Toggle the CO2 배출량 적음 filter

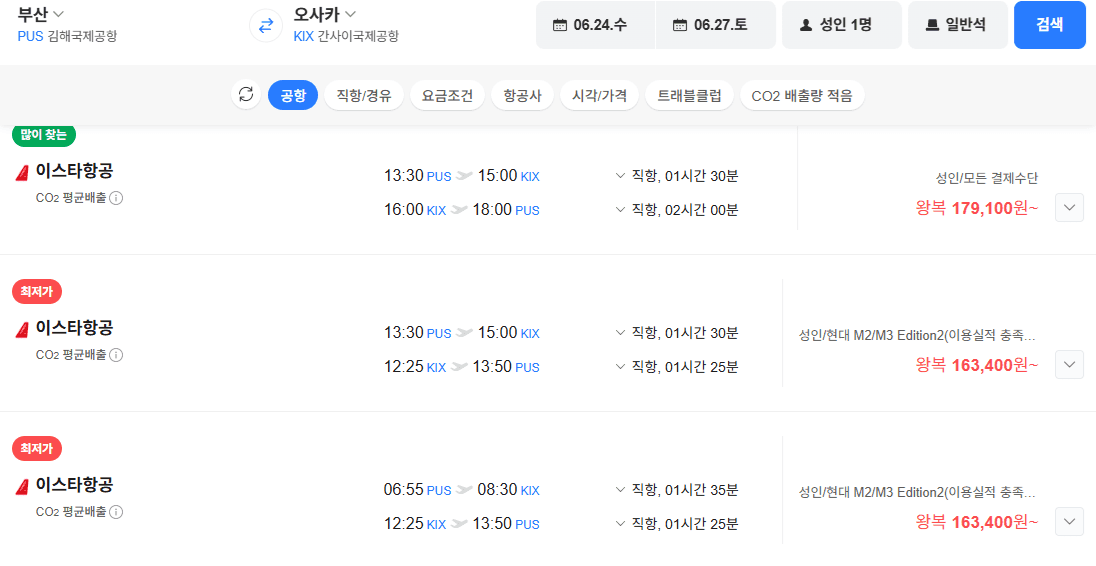802,95
